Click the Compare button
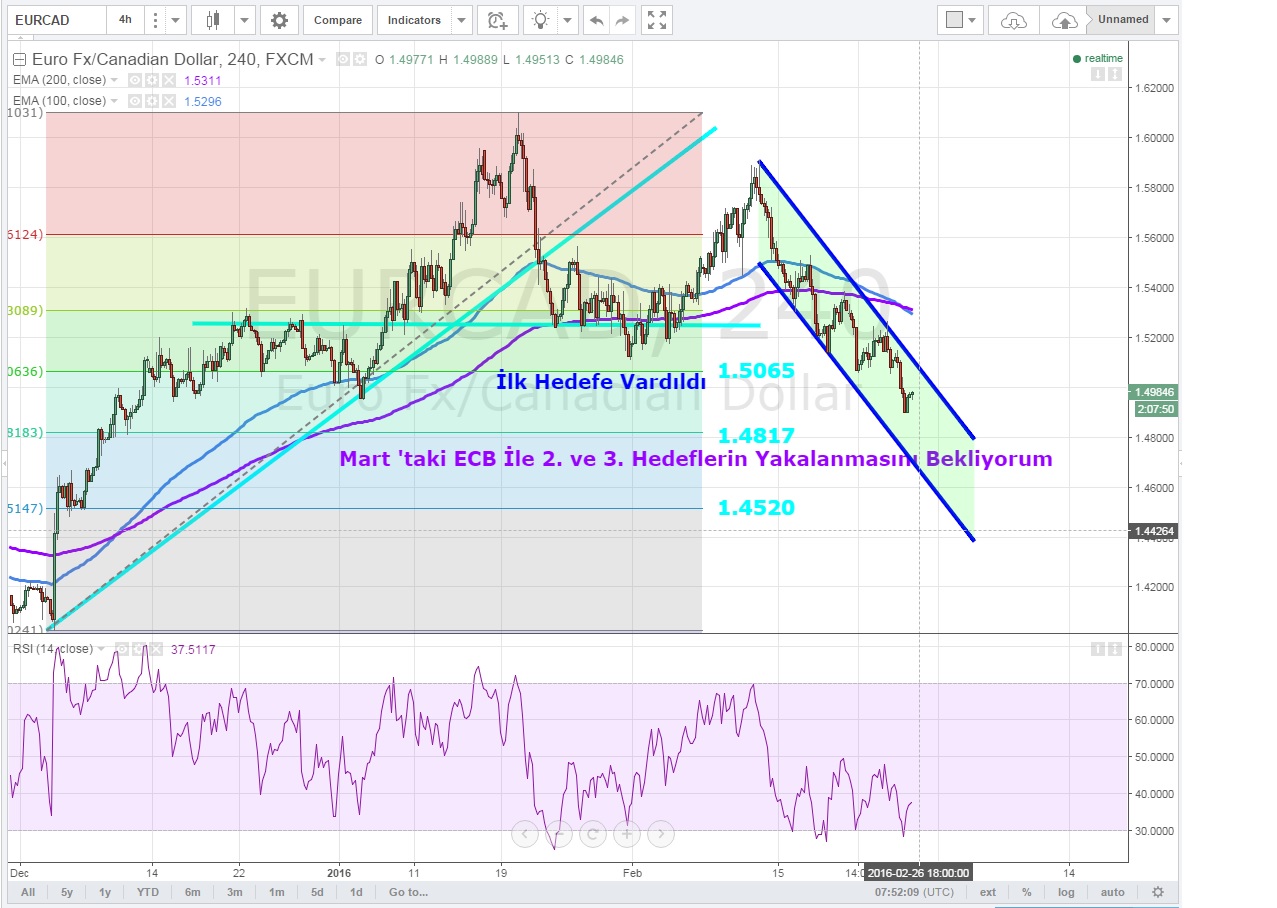 click(x=337, y=20)
